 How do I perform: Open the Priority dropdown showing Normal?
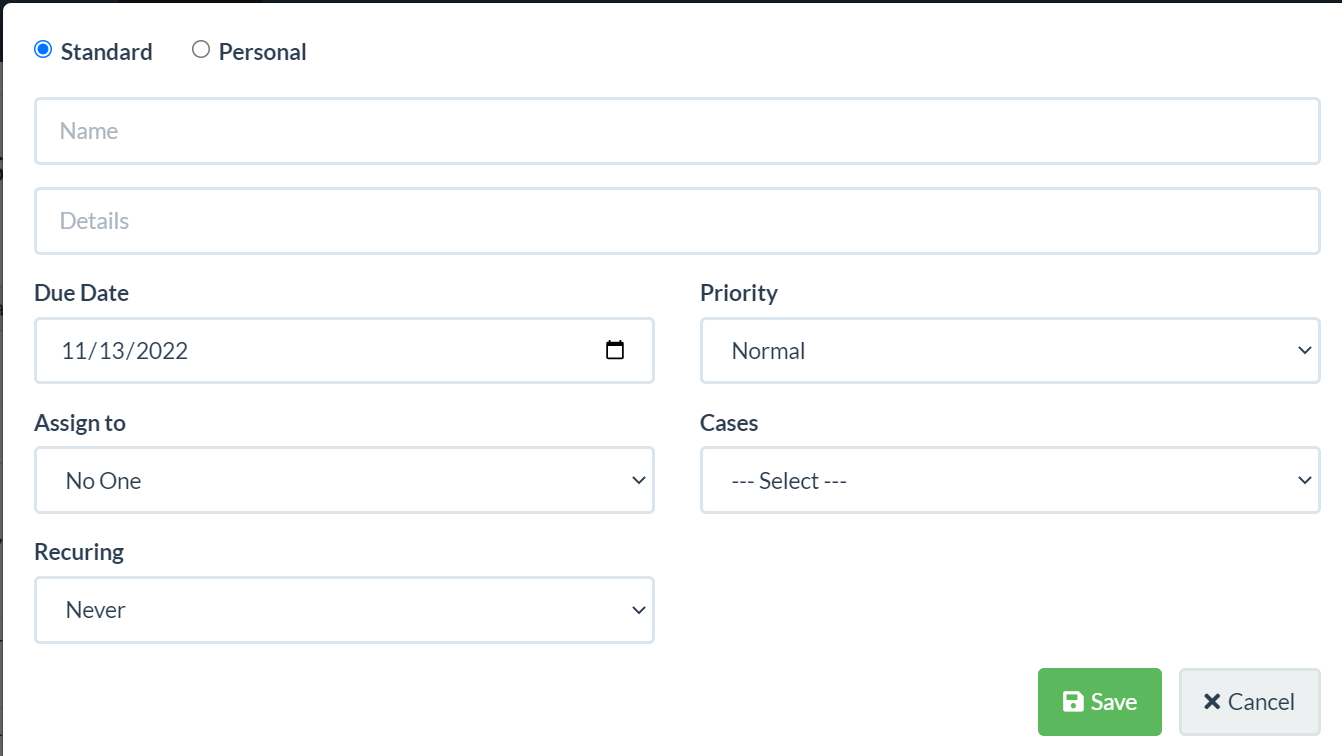click(x=1010, y=350)
